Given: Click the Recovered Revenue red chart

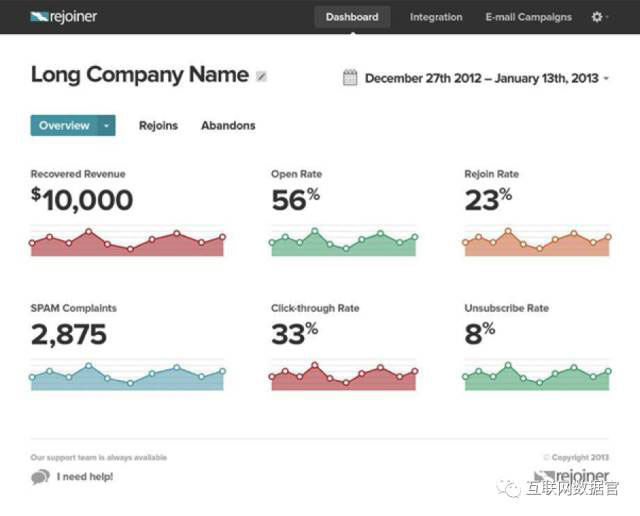Looking at the screenshot, I should [x=127, y=243].
